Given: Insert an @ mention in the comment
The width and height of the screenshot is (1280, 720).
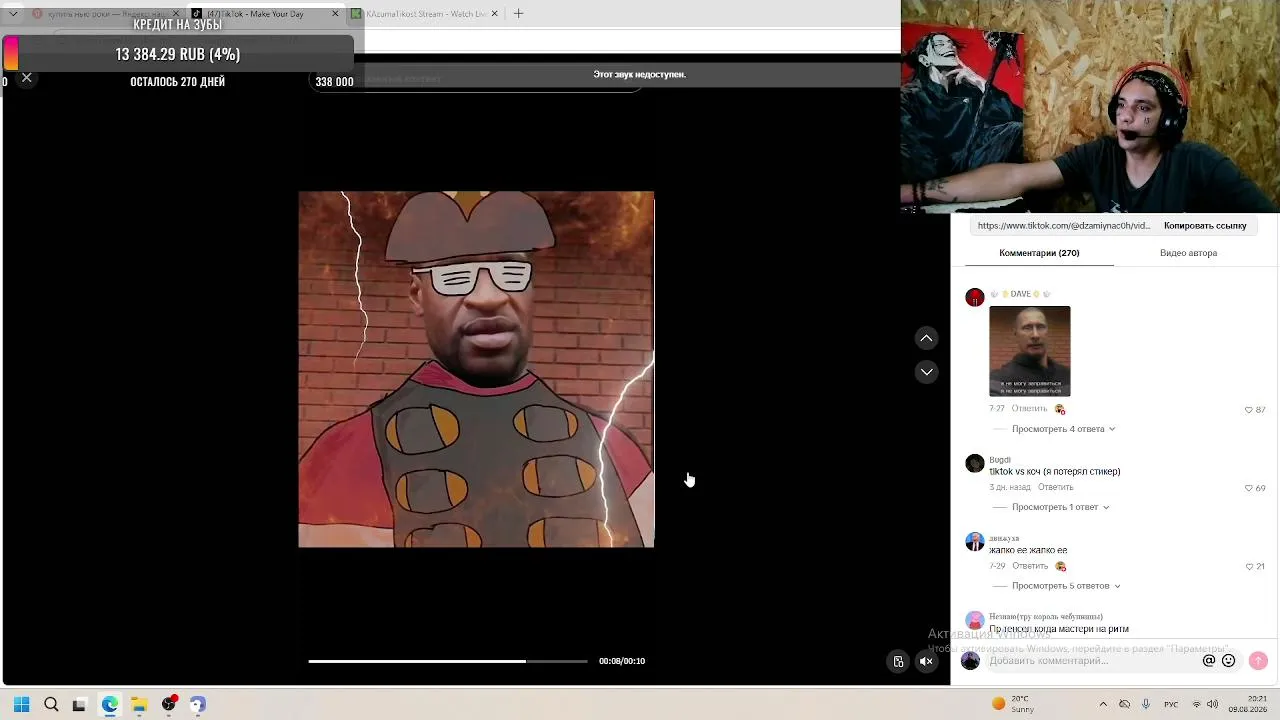Looking at the screenshot, I should tap(1209, 661).
